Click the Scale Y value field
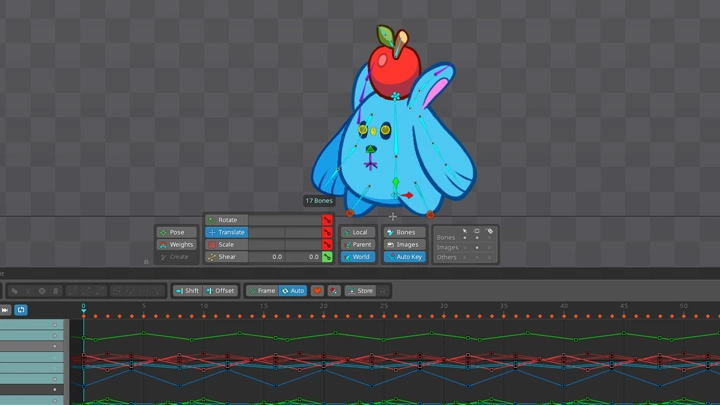This screenshot has height=405, width=720. (303, 245)
